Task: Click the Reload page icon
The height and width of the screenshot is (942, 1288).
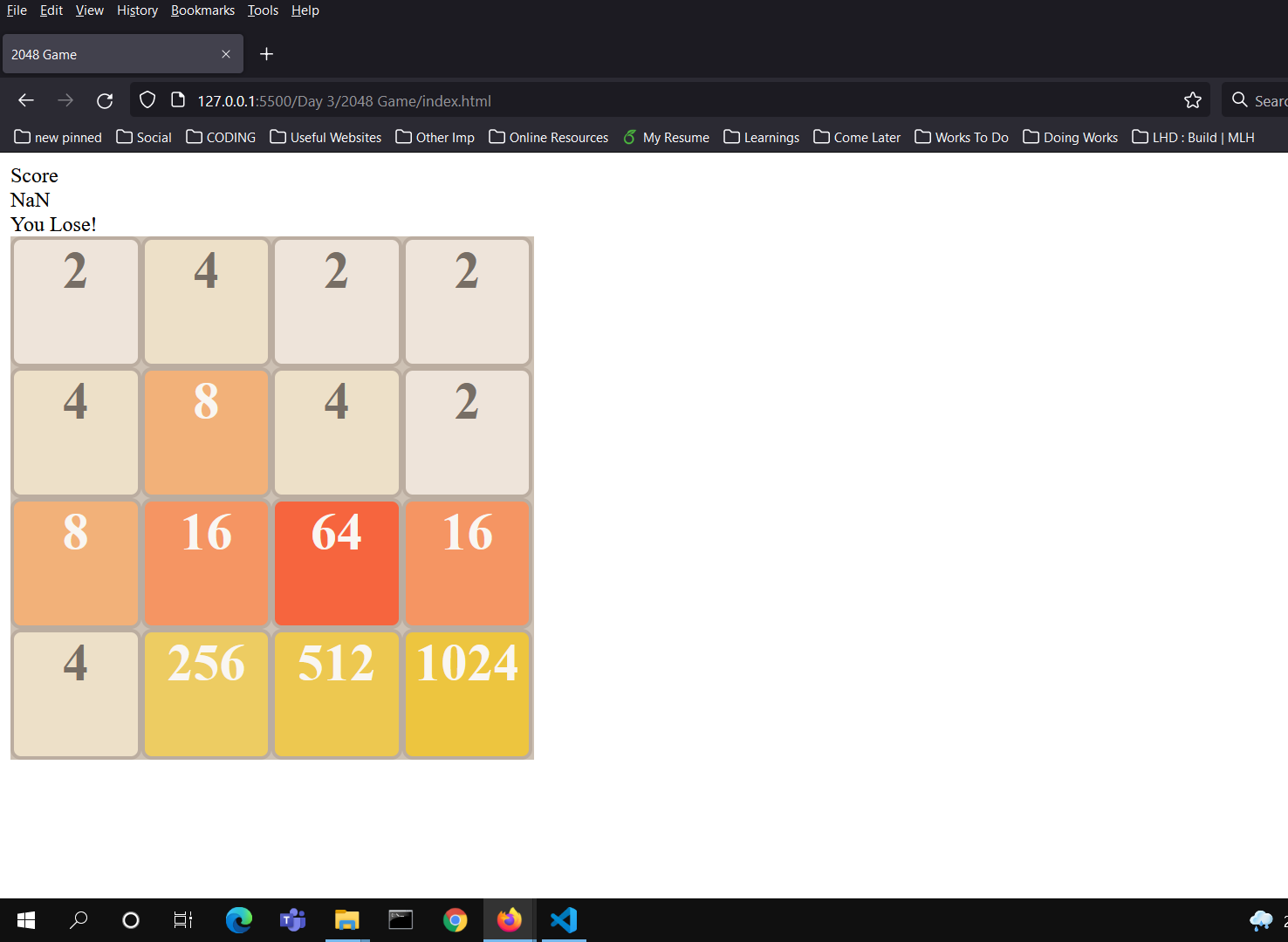Action: [105, 100]
